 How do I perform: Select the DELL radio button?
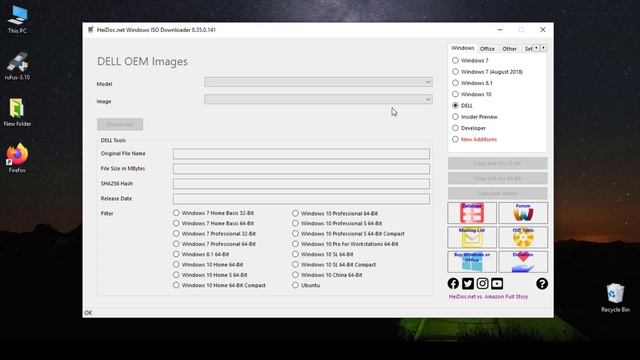[455, 105]
